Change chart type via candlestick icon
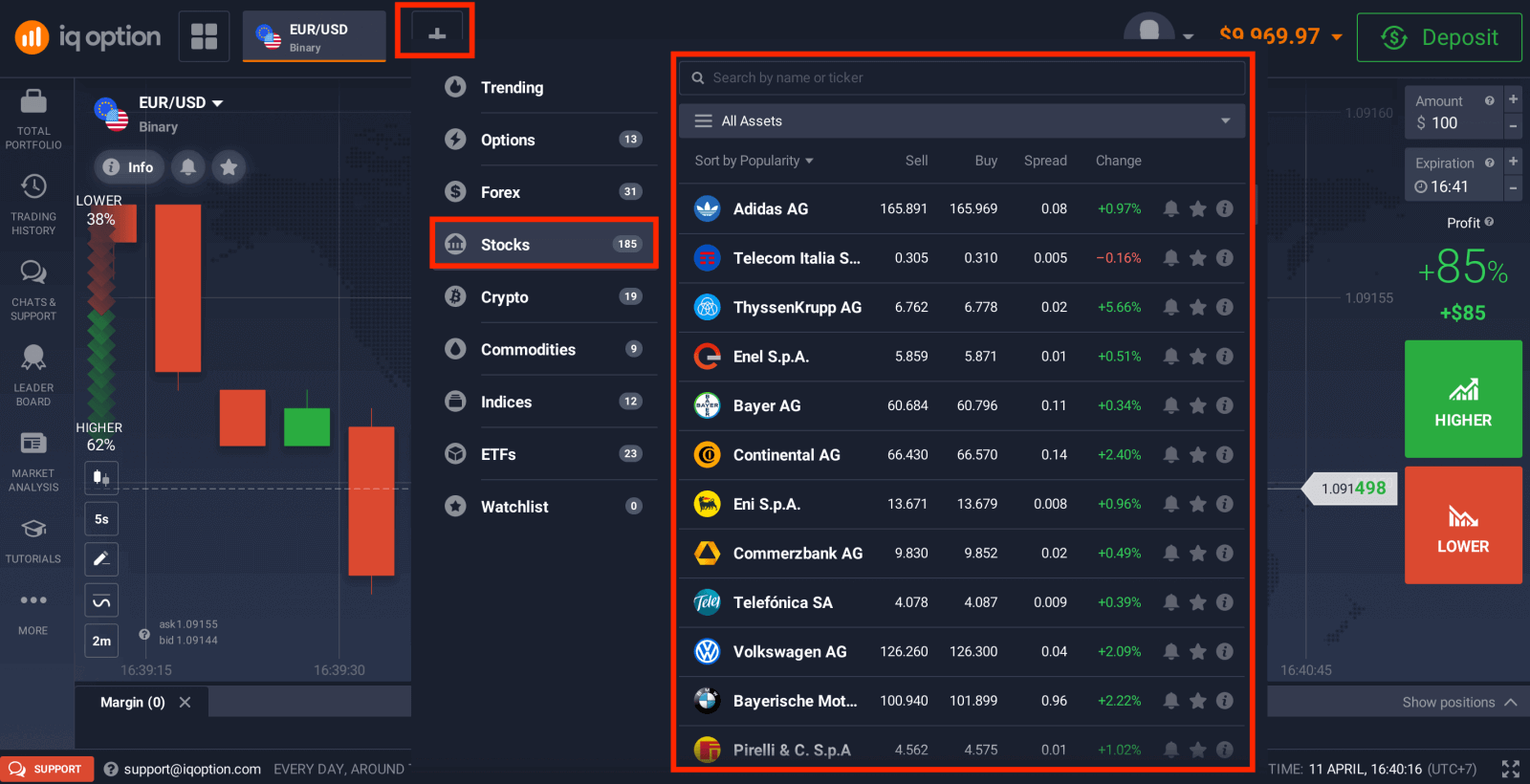The width and height of the screenshot is (1530, 784). coord(101,476)
